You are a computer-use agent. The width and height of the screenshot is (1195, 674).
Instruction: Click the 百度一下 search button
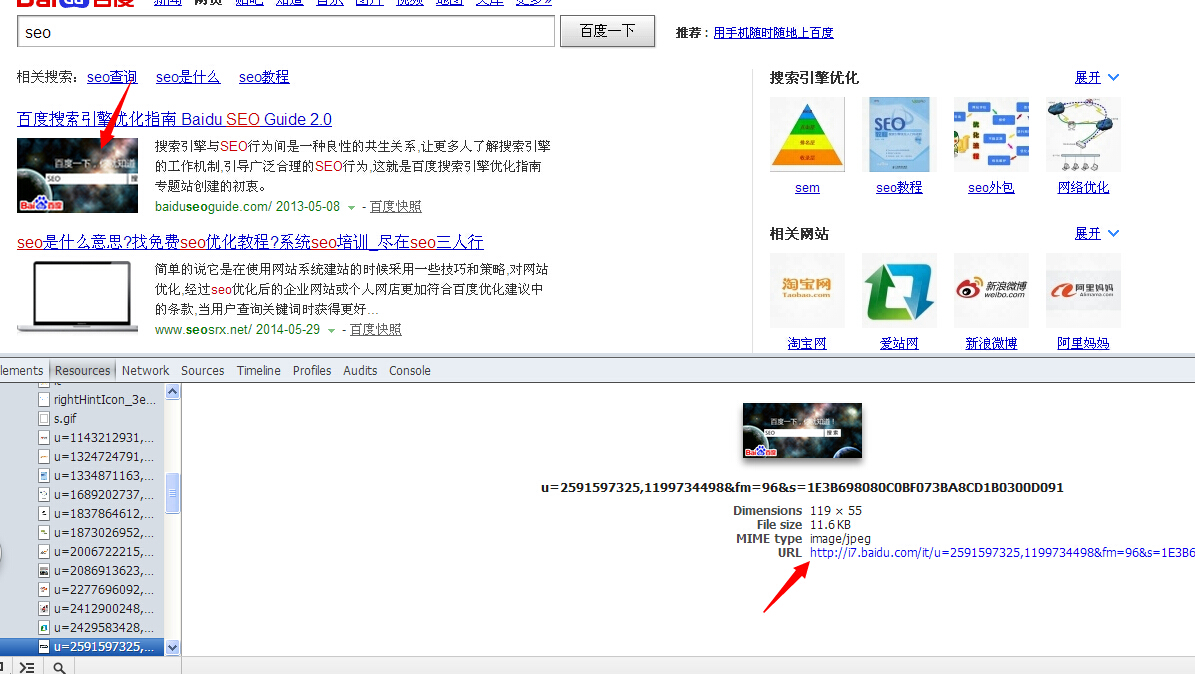click(x=607, y=31)
